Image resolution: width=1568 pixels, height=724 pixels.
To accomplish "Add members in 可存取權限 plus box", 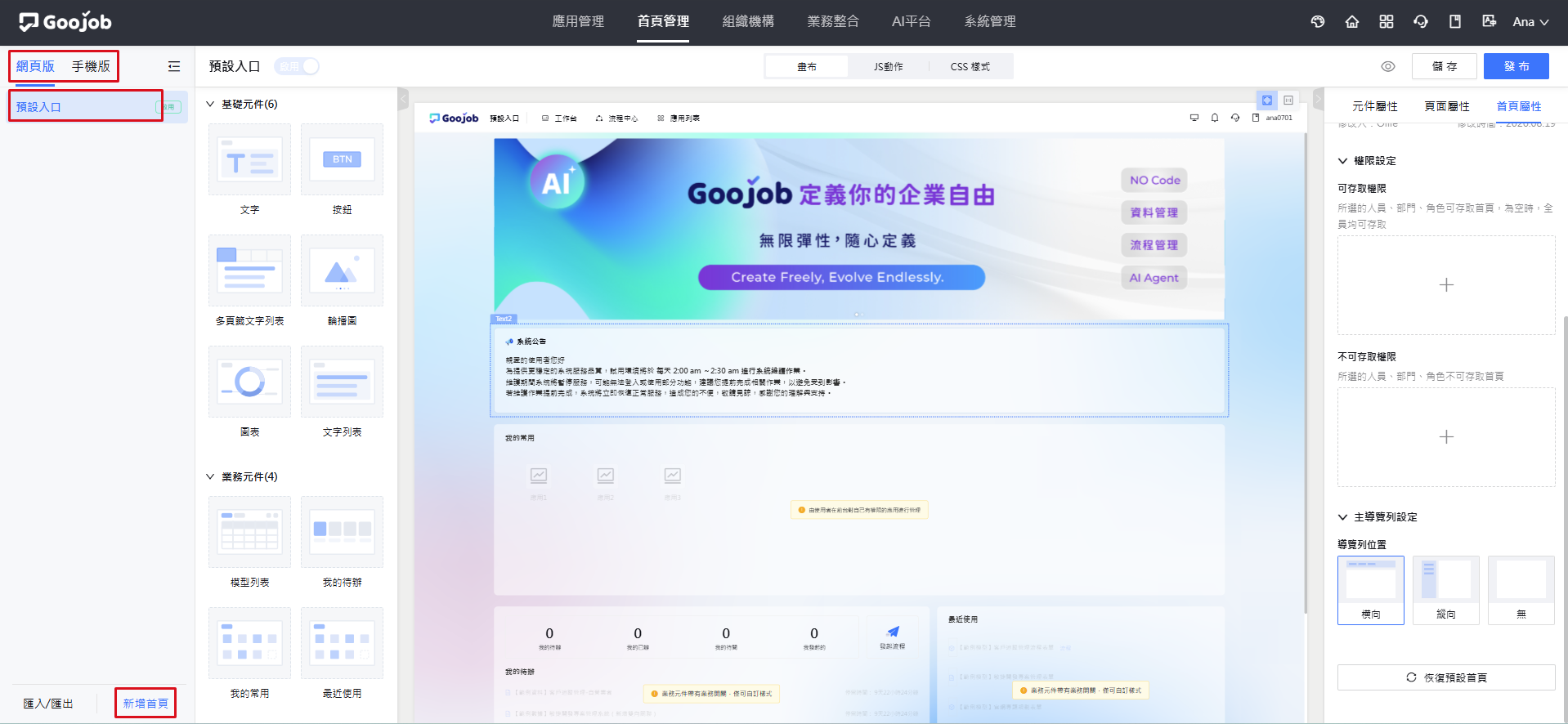I will click(1446, 285).
